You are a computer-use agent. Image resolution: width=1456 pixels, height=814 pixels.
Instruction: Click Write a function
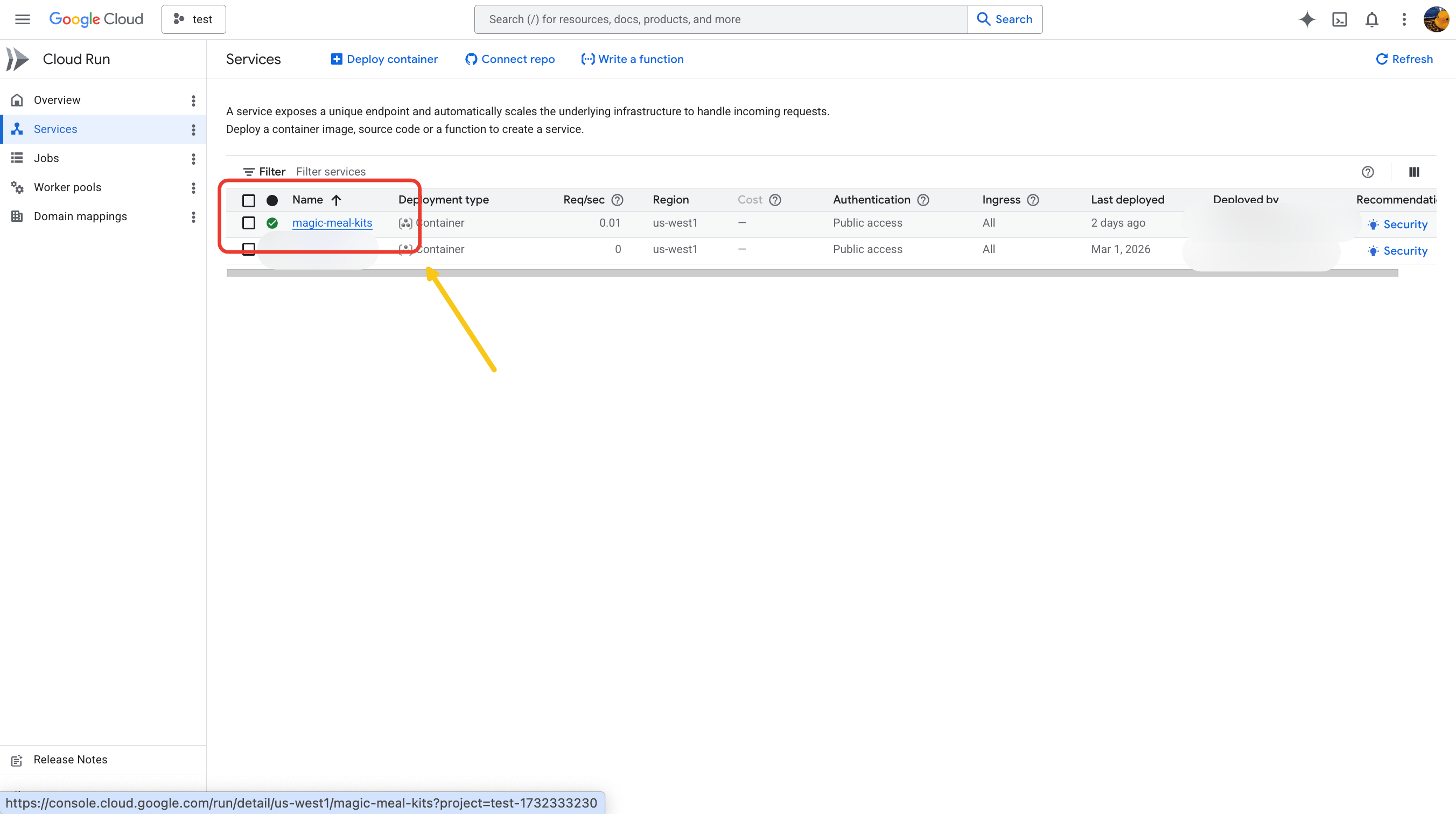tap(633, 59)
